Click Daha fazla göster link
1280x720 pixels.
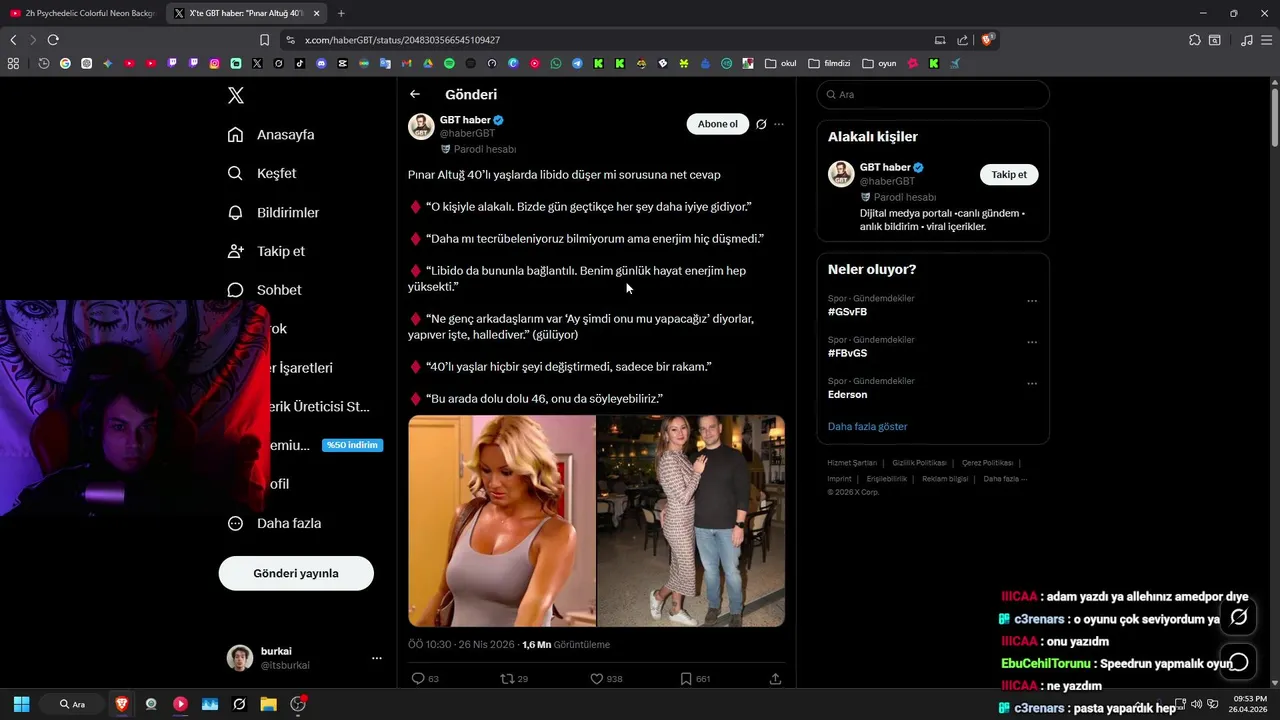[x=867, y=427]
